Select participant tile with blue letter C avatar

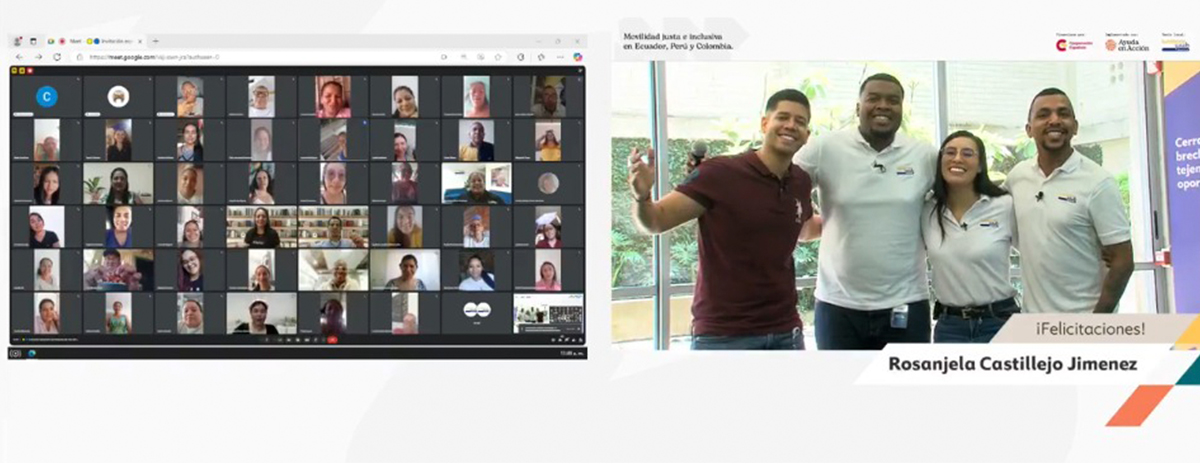tap(46, 97)
